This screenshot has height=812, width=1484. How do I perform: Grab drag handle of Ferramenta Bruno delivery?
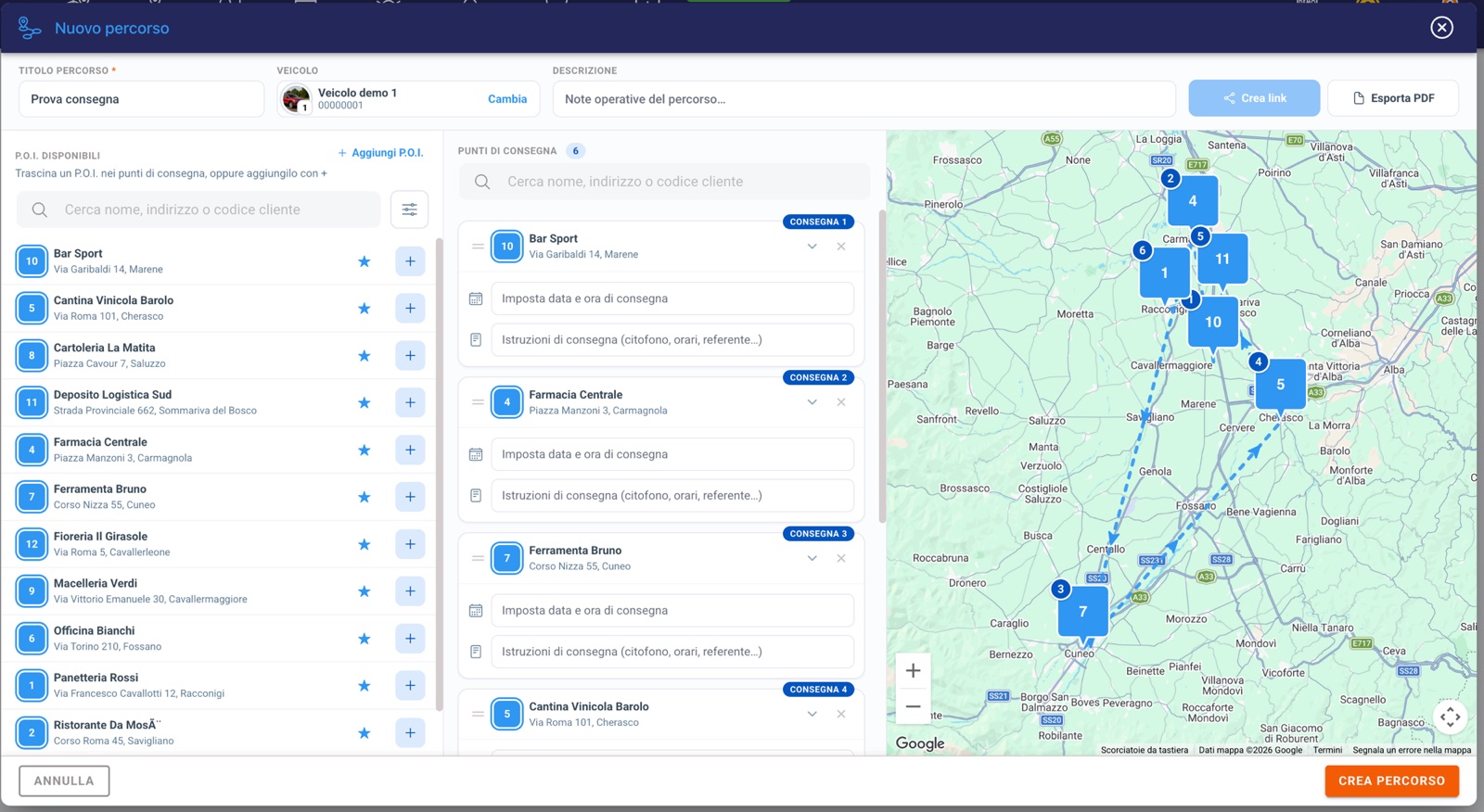pos(478,558)
